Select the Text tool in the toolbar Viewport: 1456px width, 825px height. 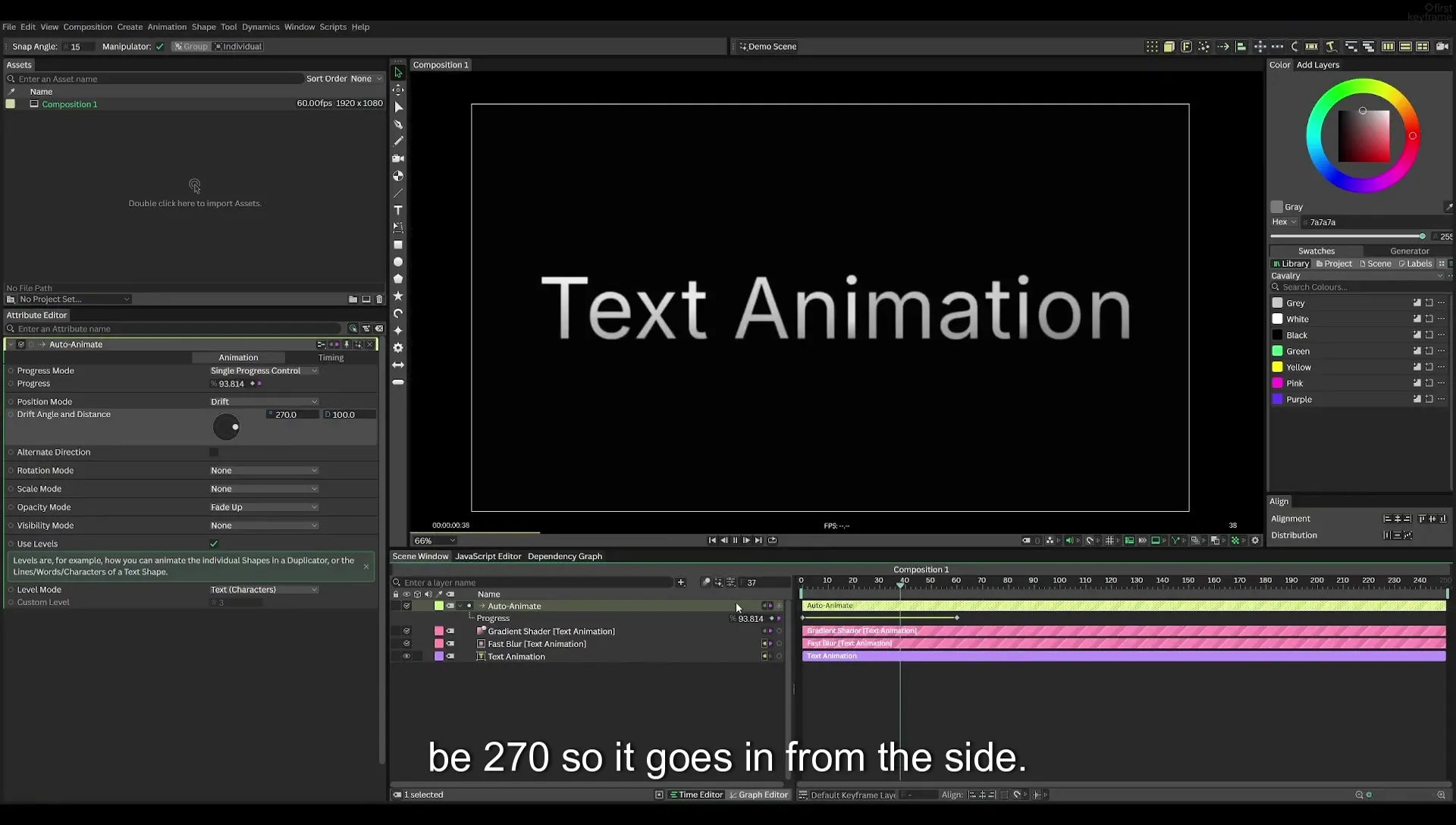(398, 210)
